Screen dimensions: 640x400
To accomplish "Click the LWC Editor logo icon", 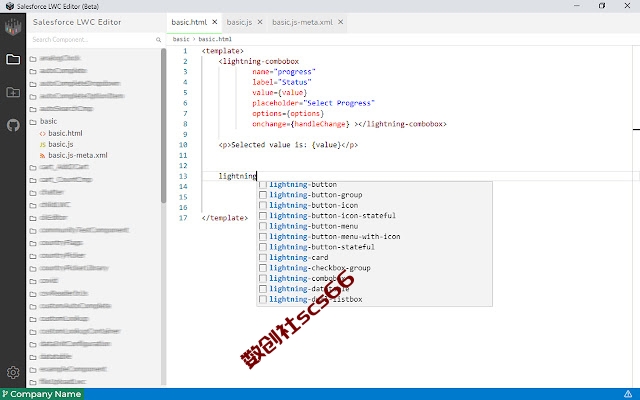I will click(13, 27).
